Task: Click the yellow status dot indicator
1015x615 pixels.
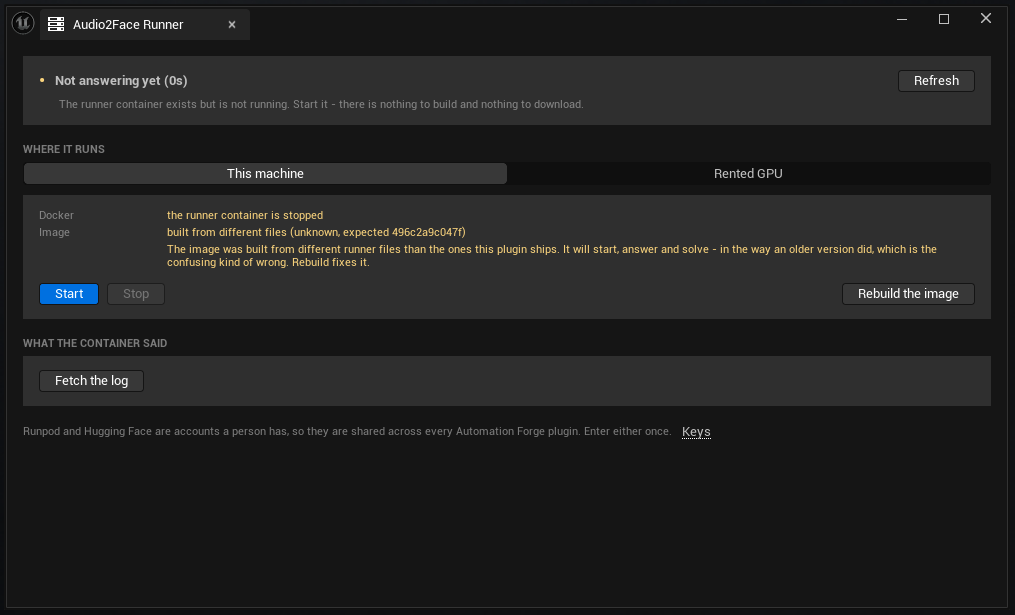Action: pos(42,80)
